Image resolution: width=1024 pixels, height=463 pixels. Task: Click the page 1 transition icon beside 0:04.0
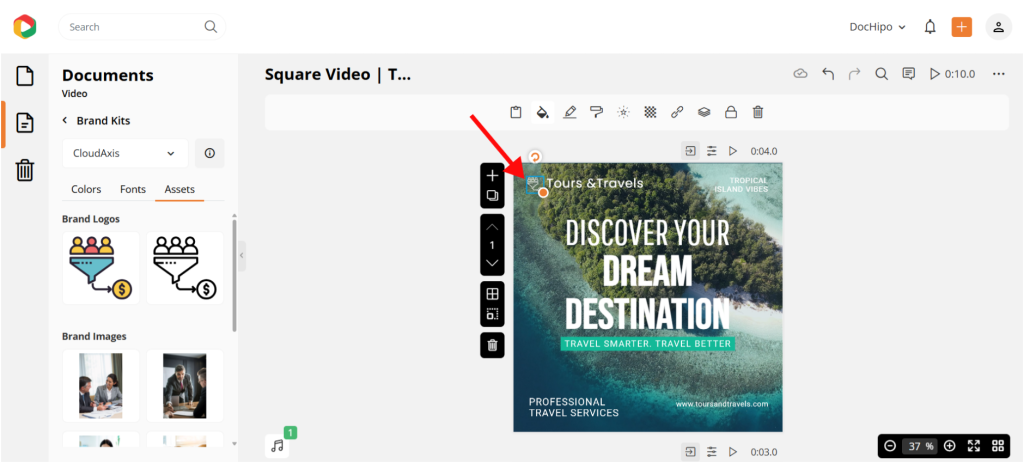690,151
